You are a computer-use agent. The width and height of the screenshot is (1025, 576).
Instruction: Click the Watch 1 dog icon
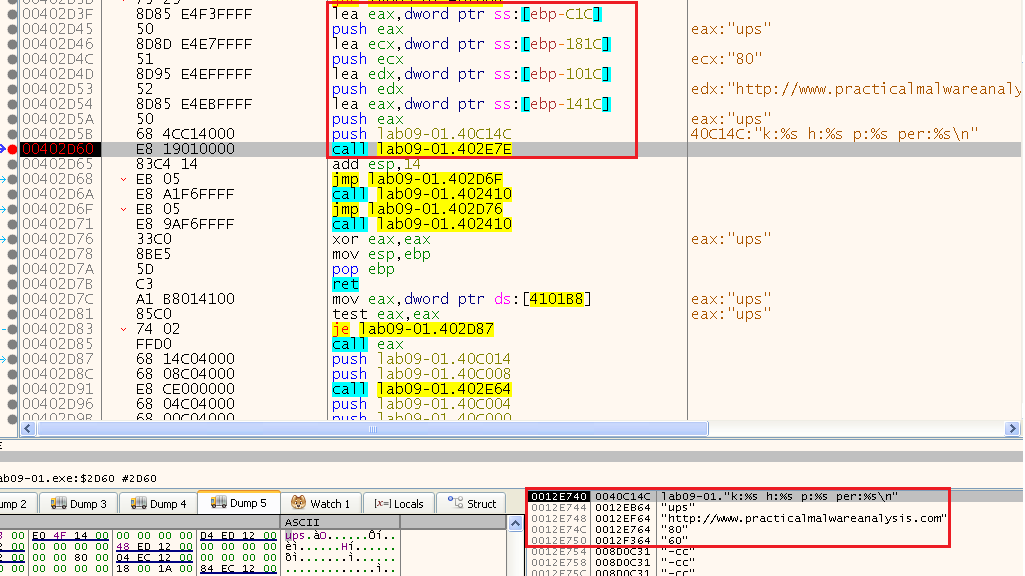[298, 504]
